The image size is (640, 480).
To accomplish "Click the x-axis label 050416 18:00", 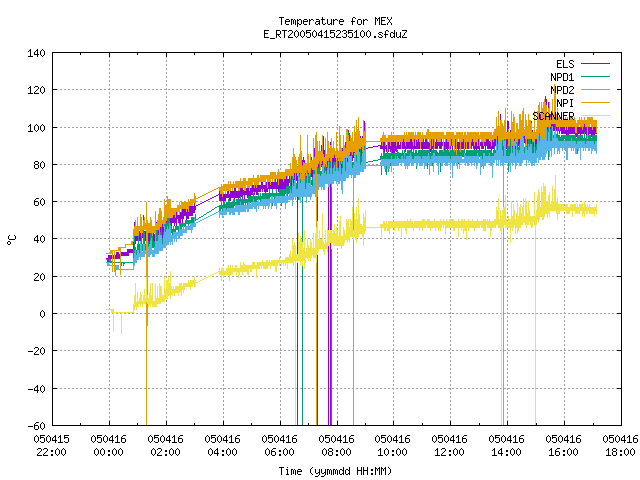I will pos(620,446).
